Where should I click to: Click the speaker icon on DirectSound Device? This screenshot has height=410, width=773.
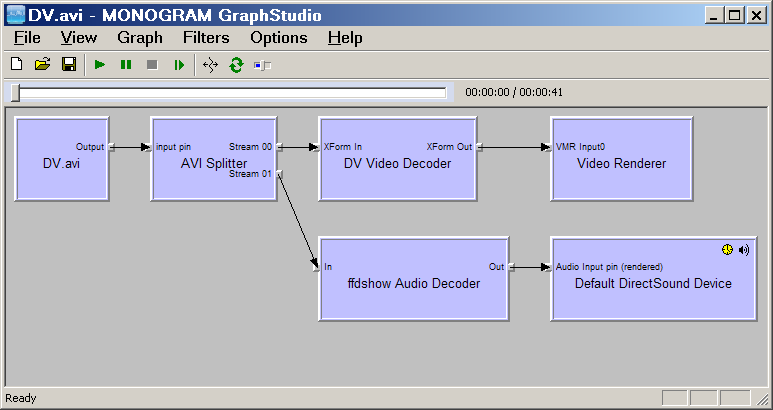(x=744, y=250)
